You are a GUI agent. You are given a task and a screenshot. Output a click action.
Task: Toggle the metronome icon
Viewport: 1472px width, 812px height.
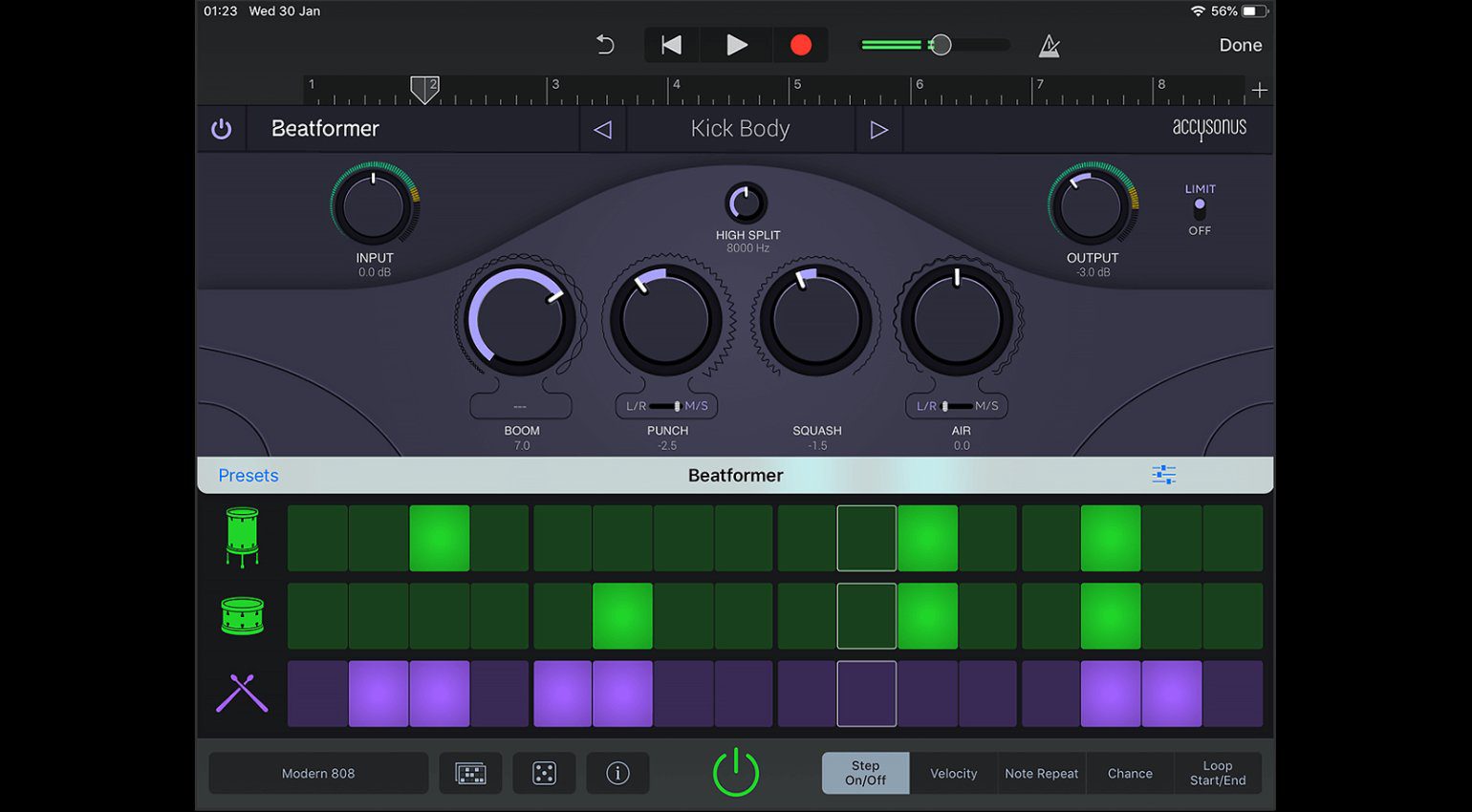[1049, 45]
